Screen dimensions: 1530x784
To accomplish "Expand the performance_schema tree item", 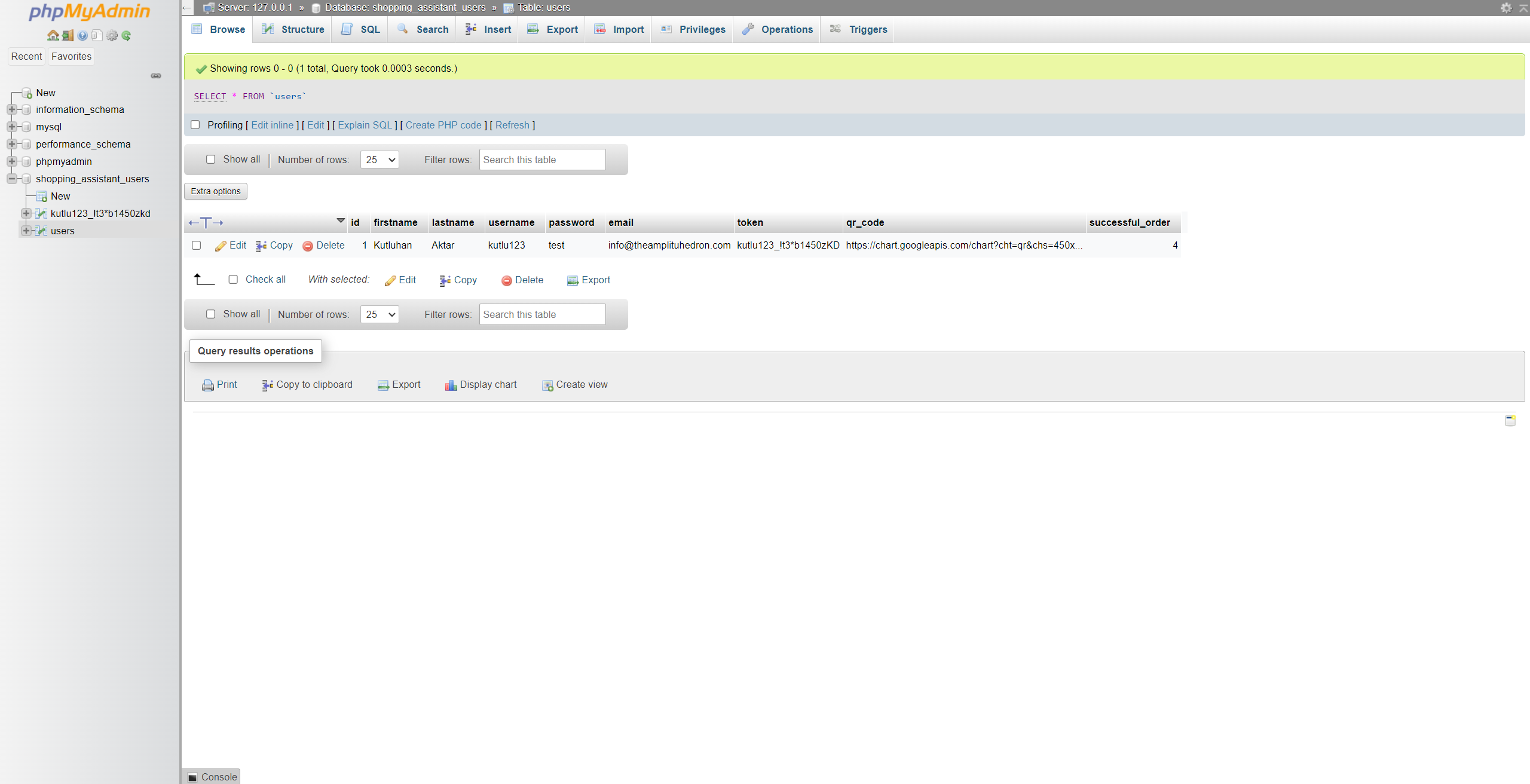I will pyautogui.click(x=11, y=144).
